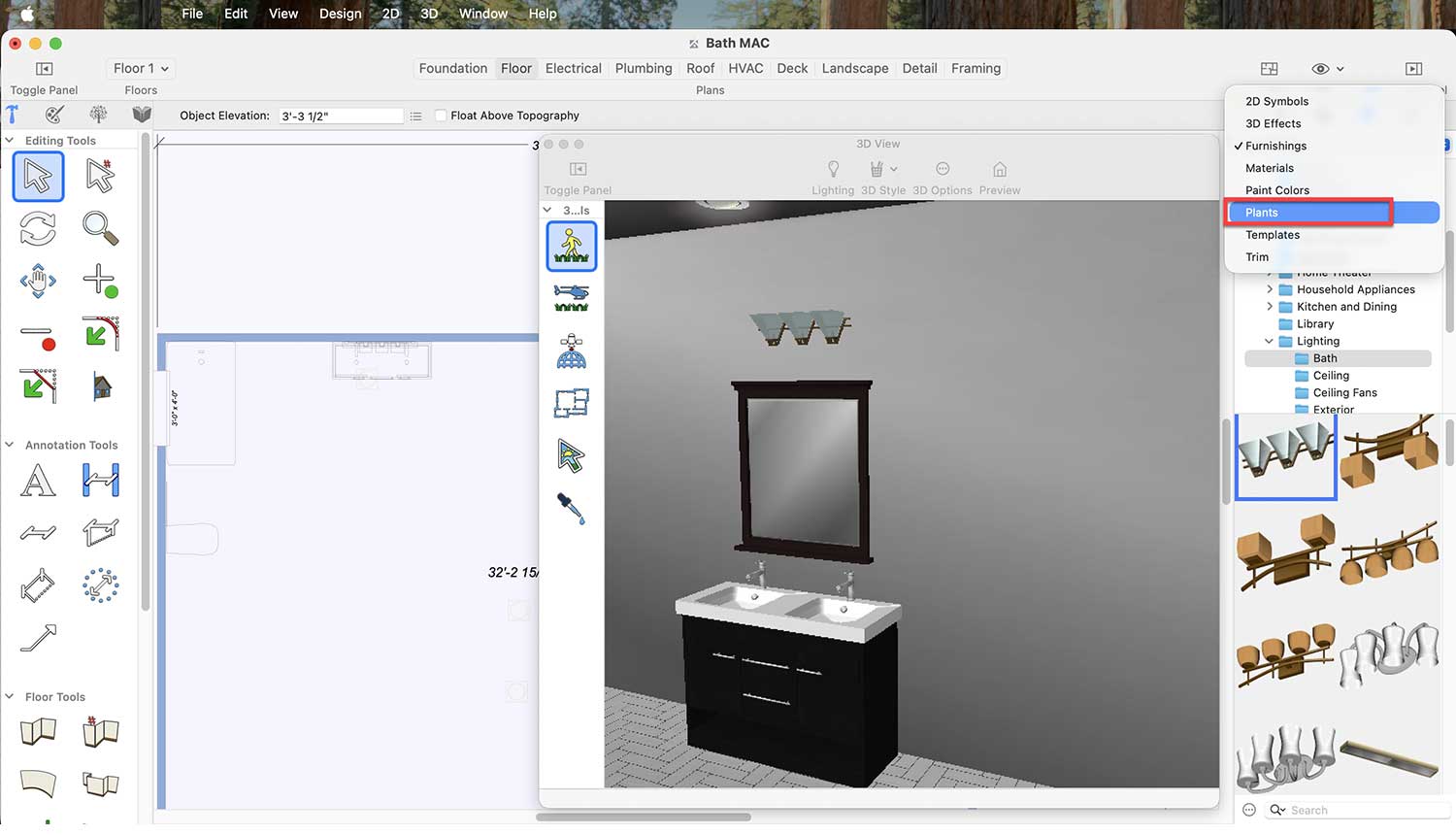Expand the Household Appliances folder

[1269, 289]
